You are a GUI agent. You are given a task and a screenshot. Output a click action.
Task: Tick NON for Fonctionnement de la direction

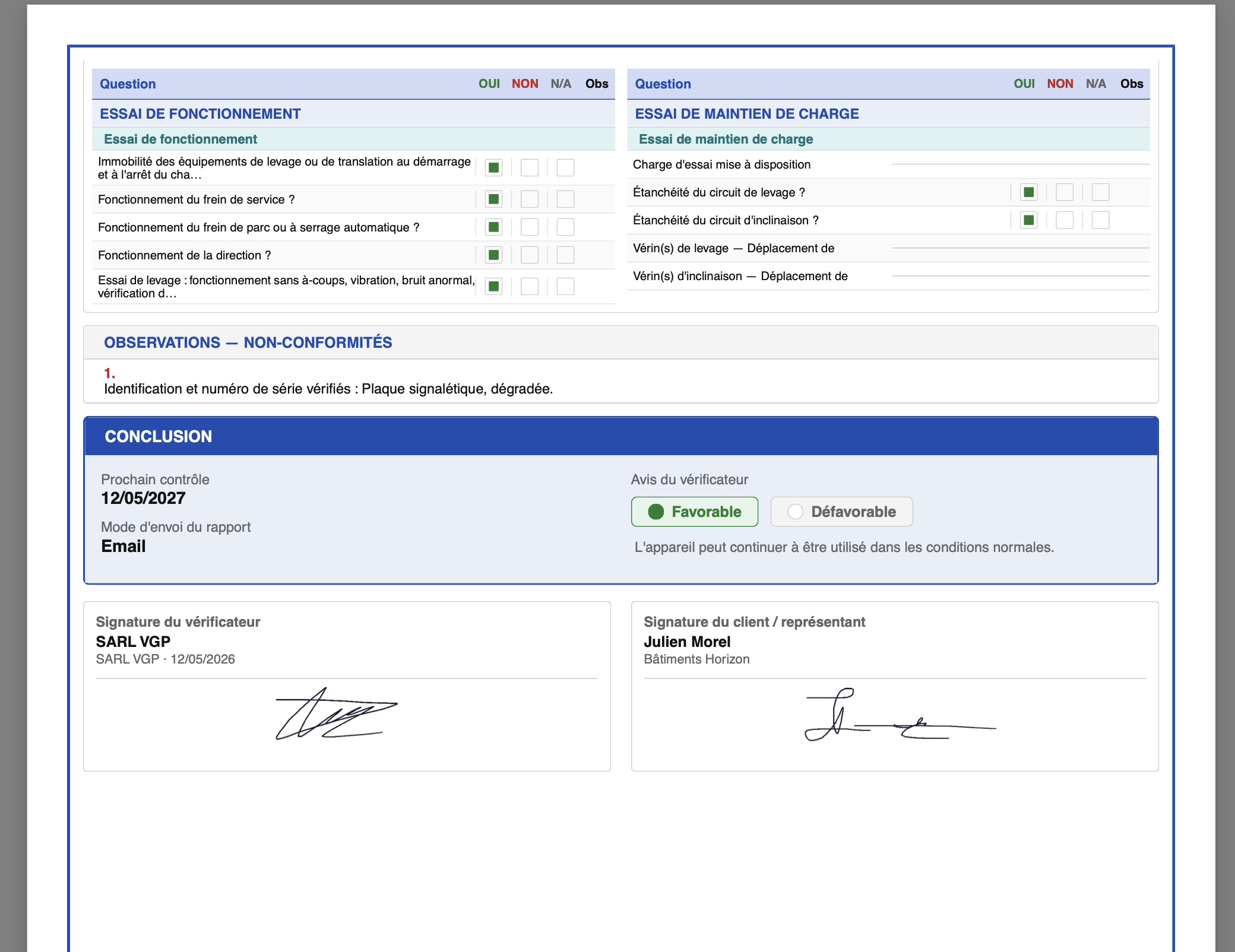(530, 255)
